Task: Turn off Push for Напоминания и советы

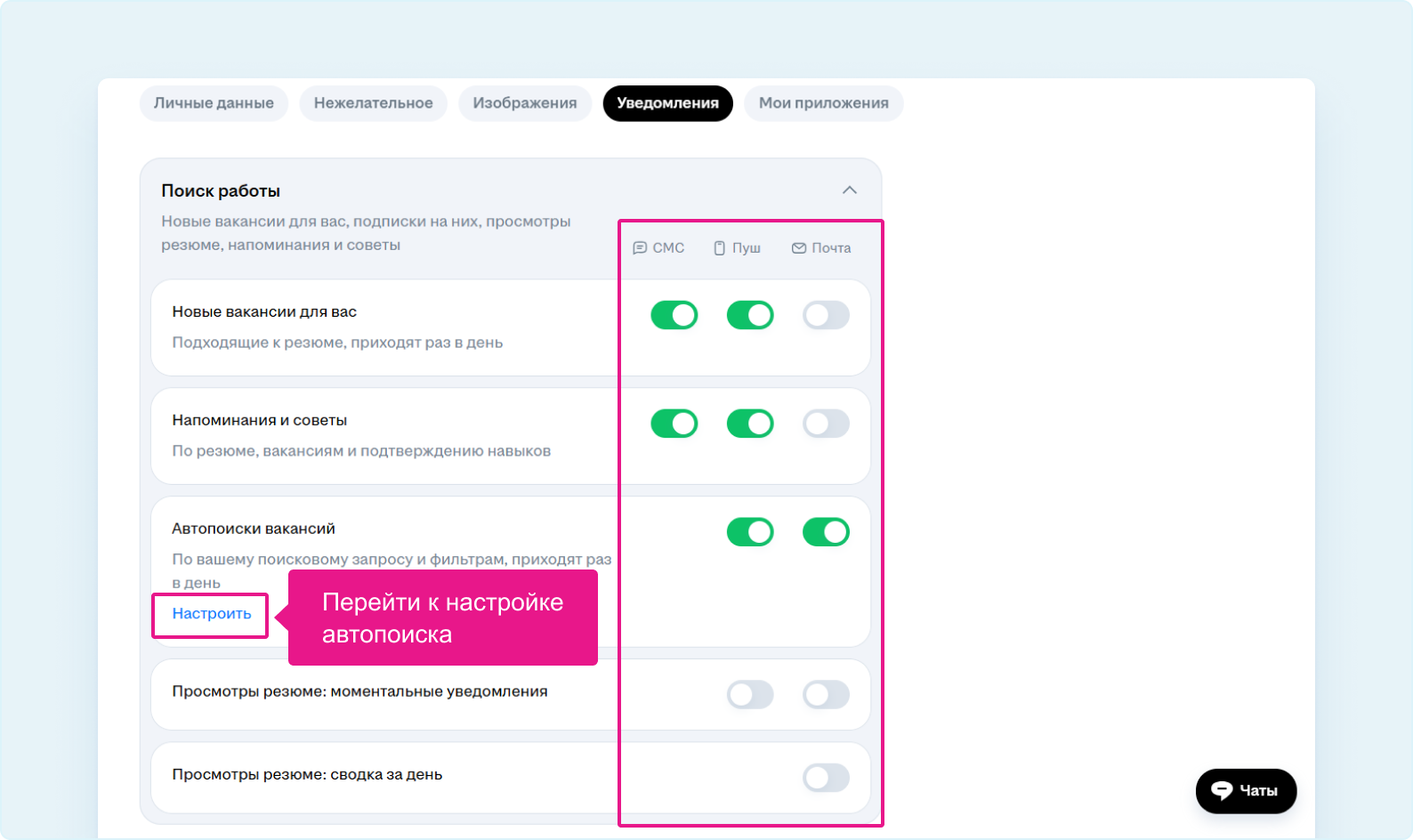Action: (749, 424)
